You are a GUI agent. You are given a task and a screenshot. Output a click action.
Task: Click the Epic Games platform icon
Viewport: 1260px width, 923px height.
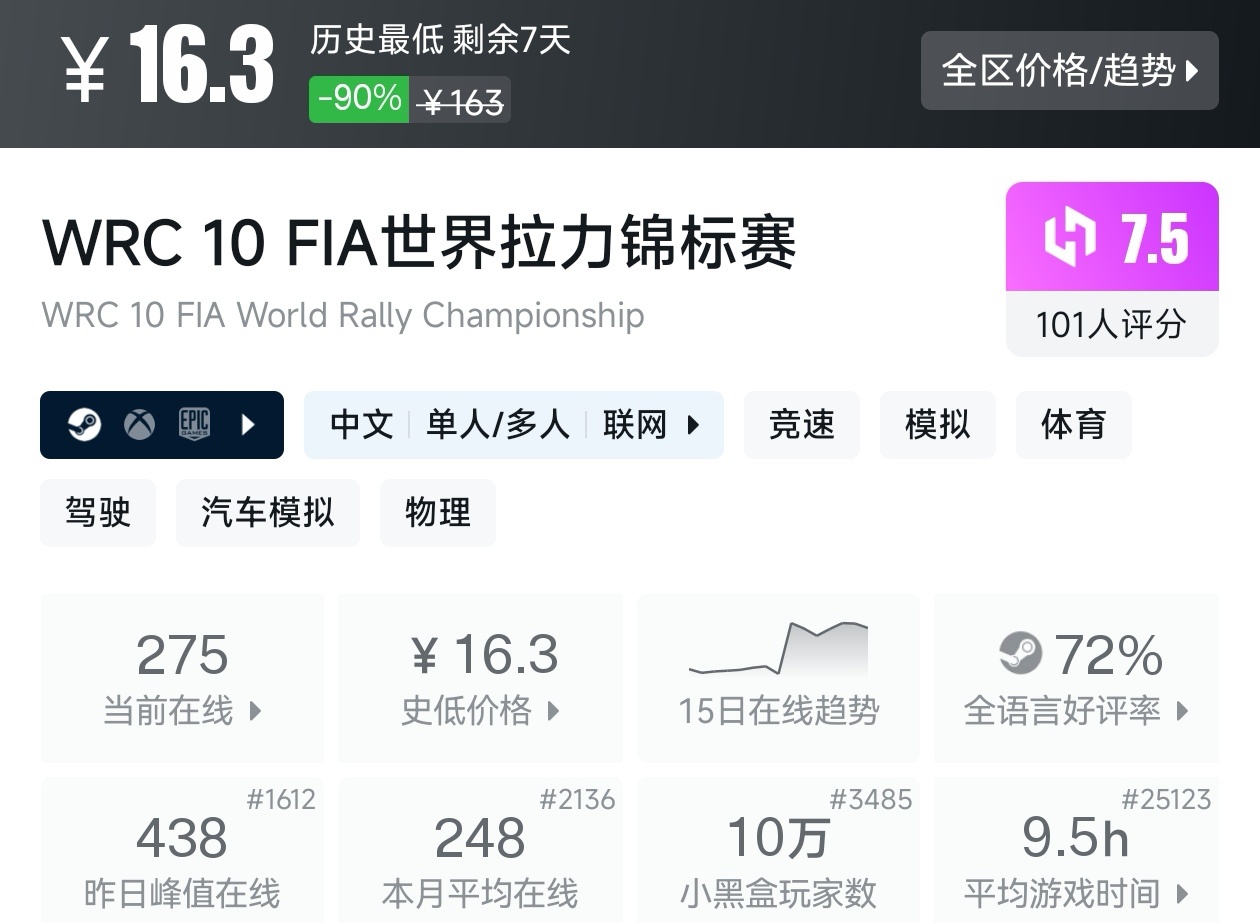194,425
